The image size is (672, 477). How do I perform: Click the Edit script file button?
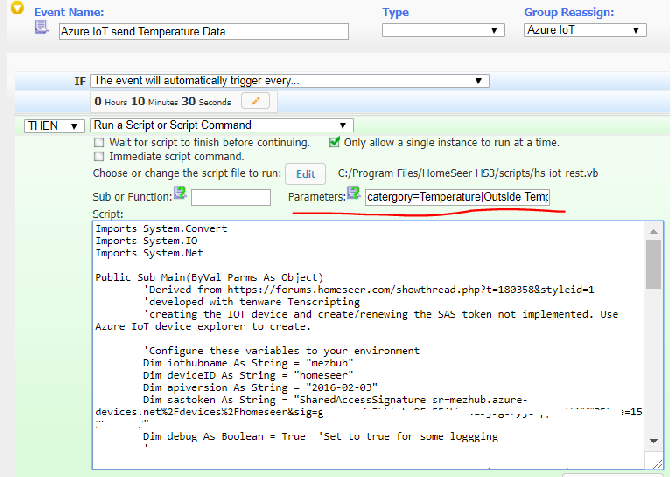pyautogui.click(x=304, y=174)
